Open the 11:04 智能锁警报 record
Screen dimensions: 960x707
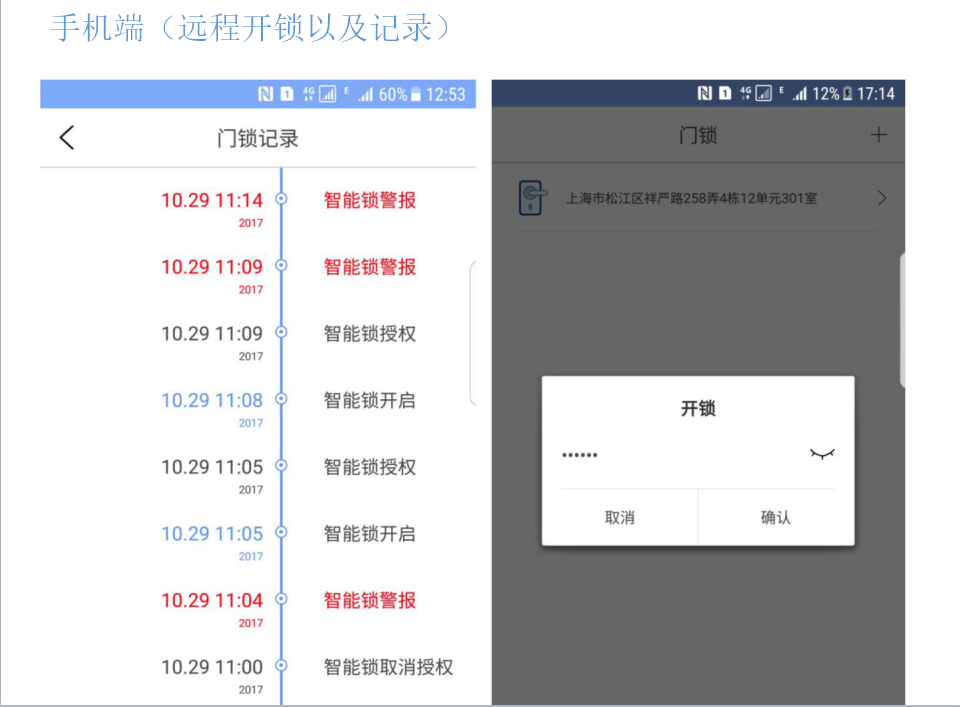369,600
